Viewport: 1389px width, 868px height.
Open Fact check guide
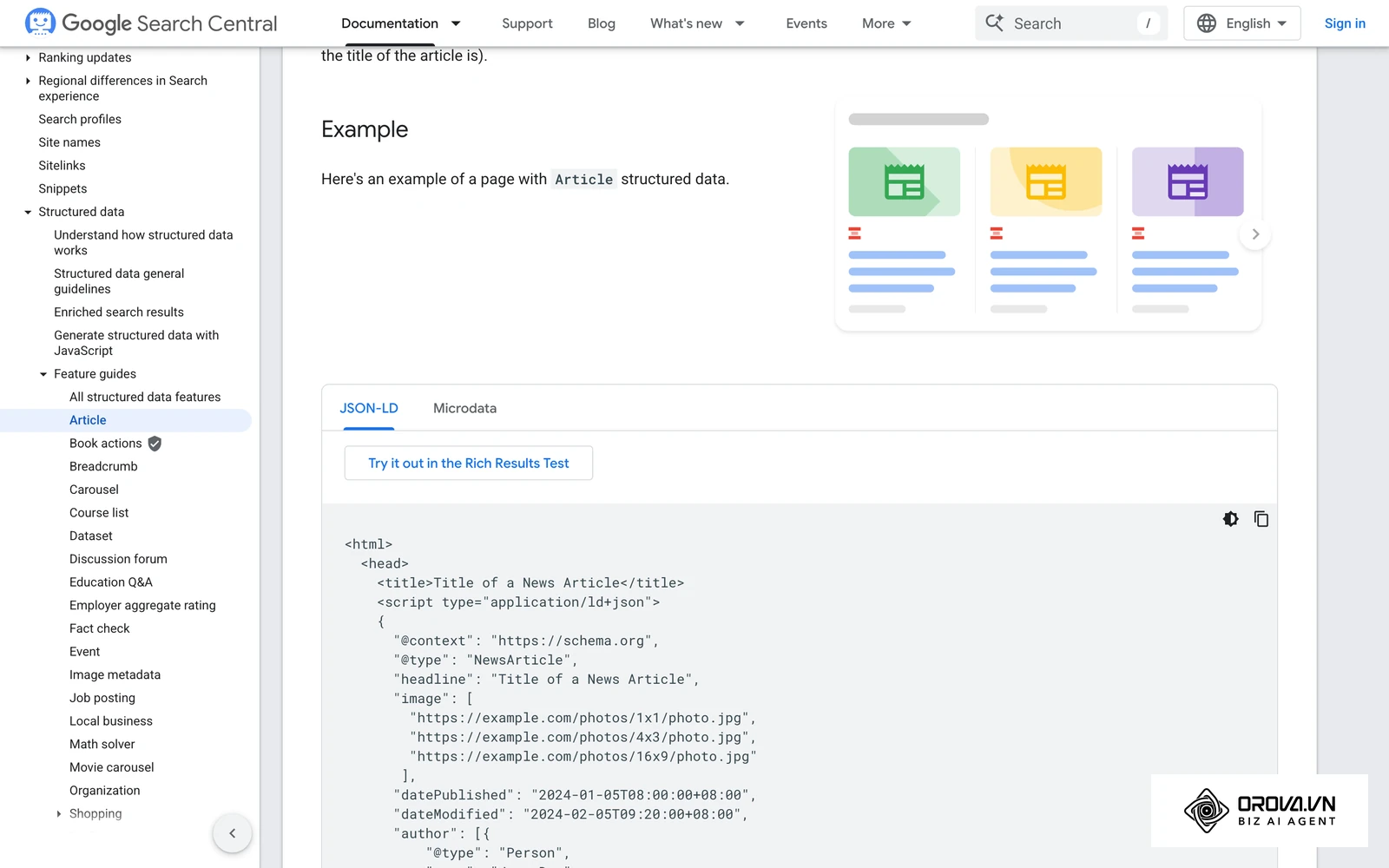(99, 628)
